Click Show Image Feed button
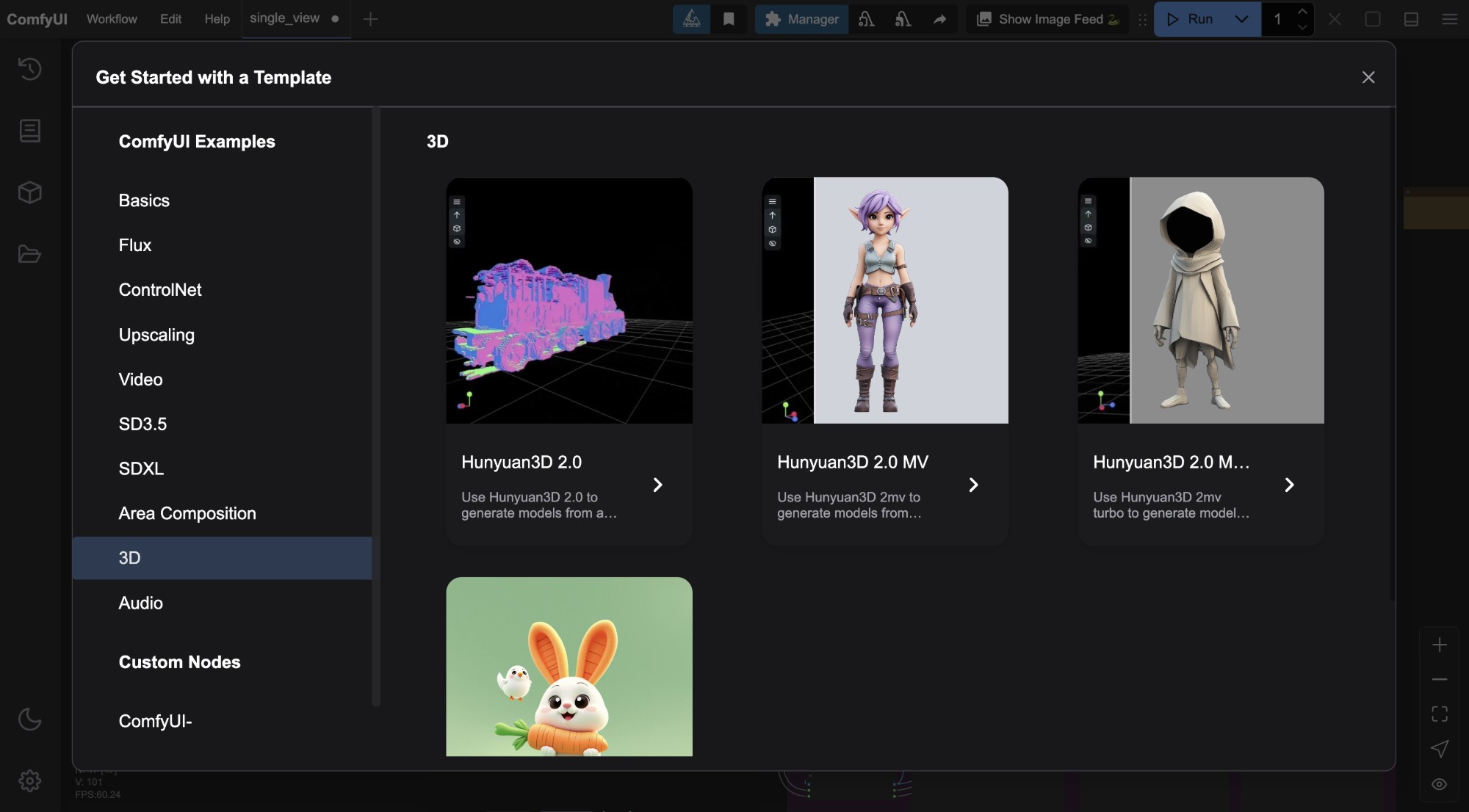The image size is (1469, 812). tap(1047, 19)
